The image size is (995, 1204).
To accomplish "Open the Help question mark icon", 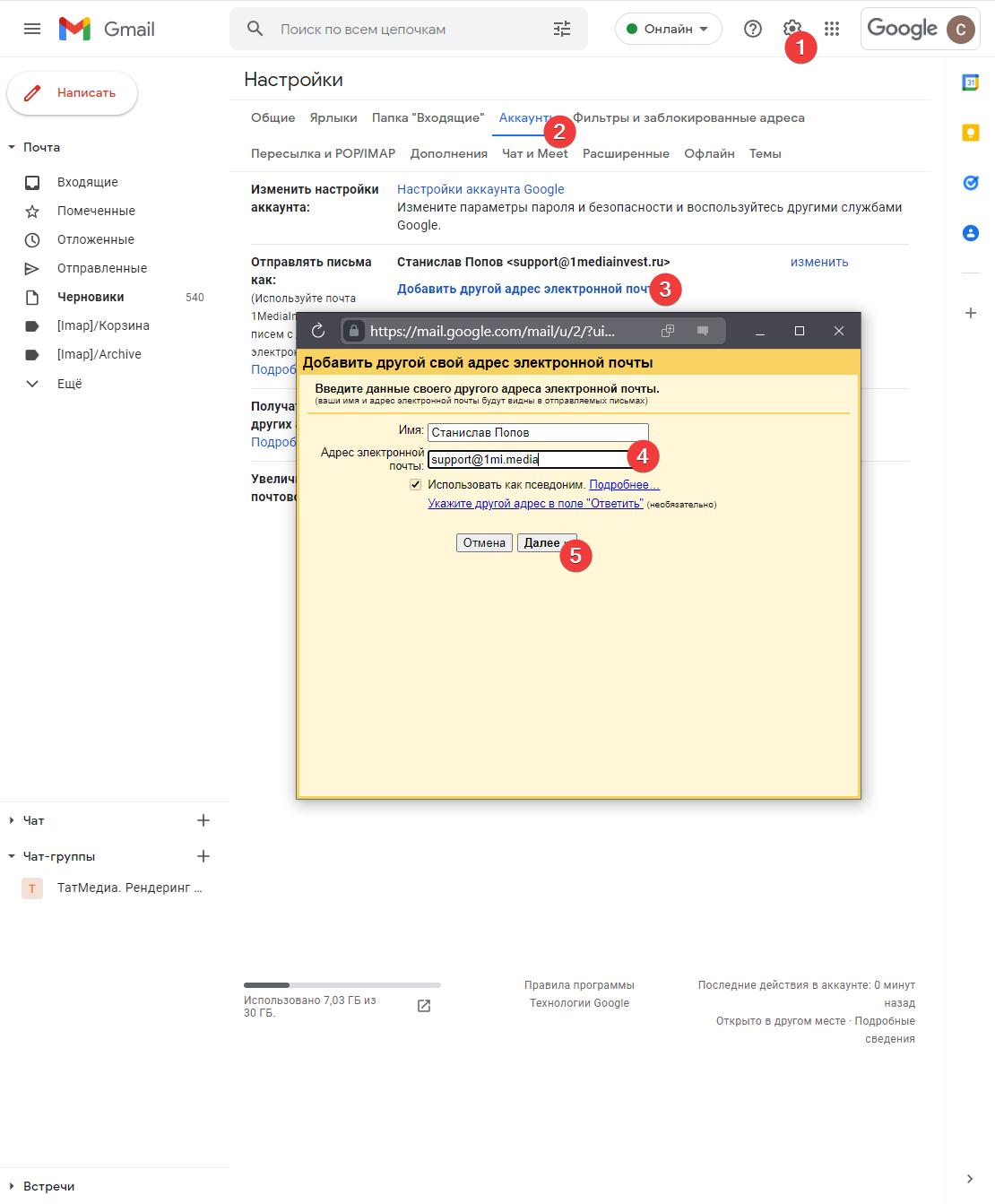I will click(753, 29).
